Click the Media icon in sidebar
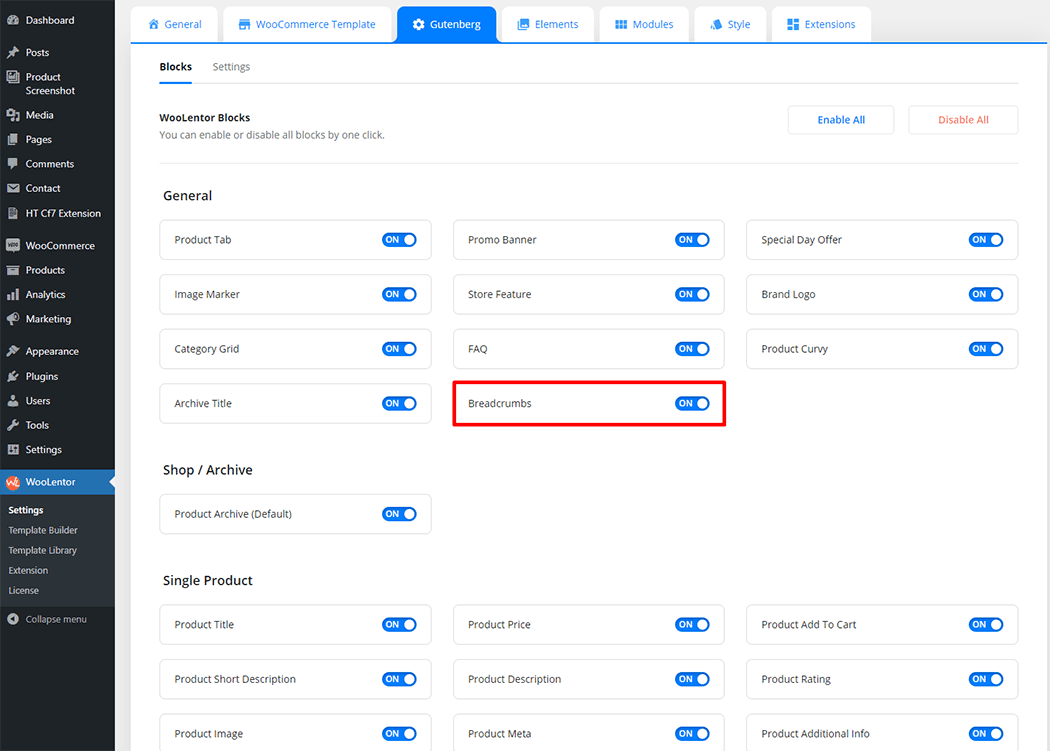 13,115
